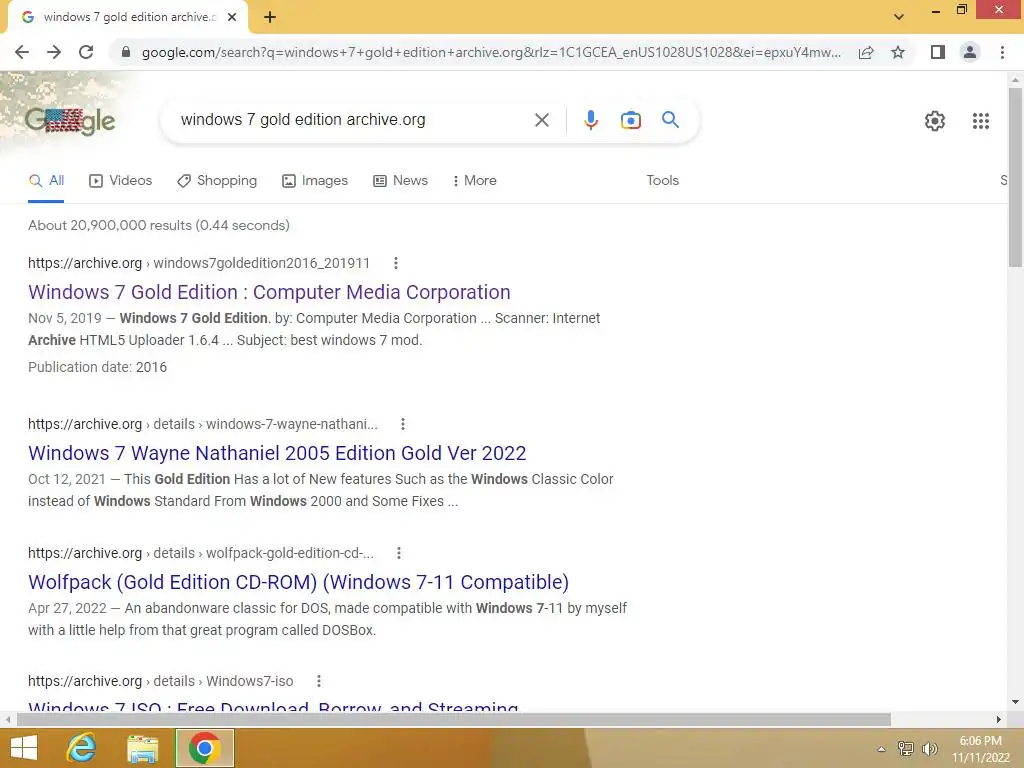Click the archive.org windows-7-wayne-nathani URL
The image size is (1024, 768).
[x=202, y=424]
